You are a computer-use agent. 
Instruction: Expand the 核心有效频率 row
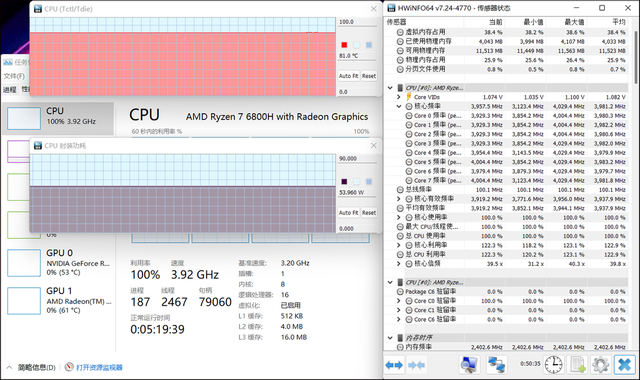(x=399, y=199)
